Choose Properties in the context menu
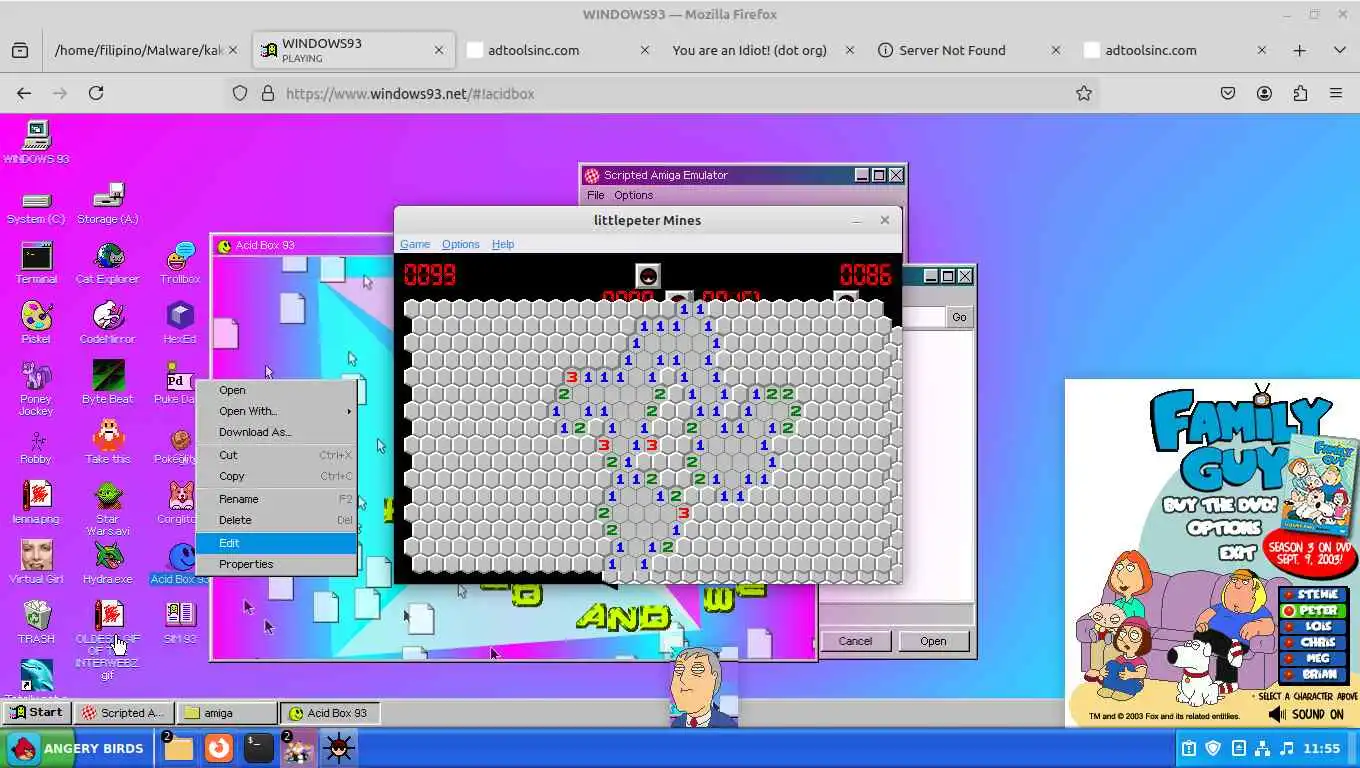This screenshot has width=1360, height=768. pos(276,564)
